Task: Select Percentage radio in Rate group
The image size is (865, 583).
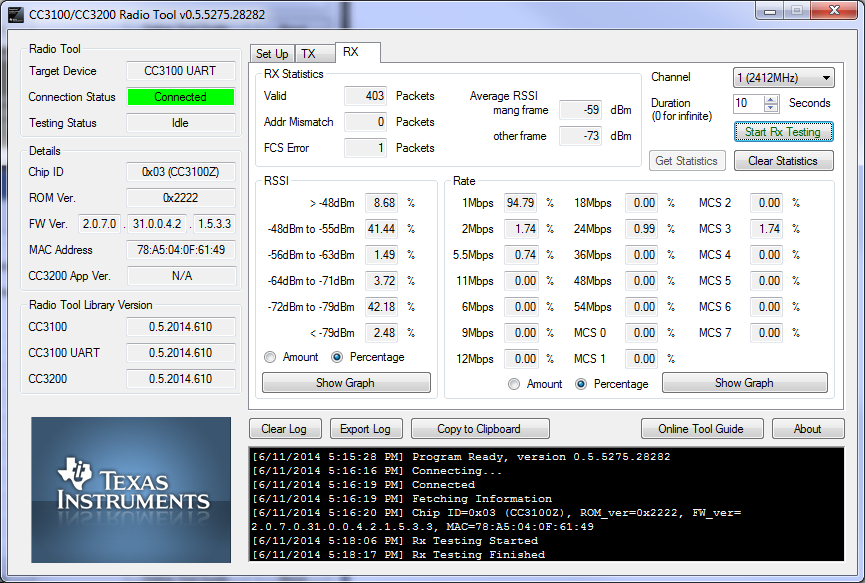Action: (x=580, y=384)
